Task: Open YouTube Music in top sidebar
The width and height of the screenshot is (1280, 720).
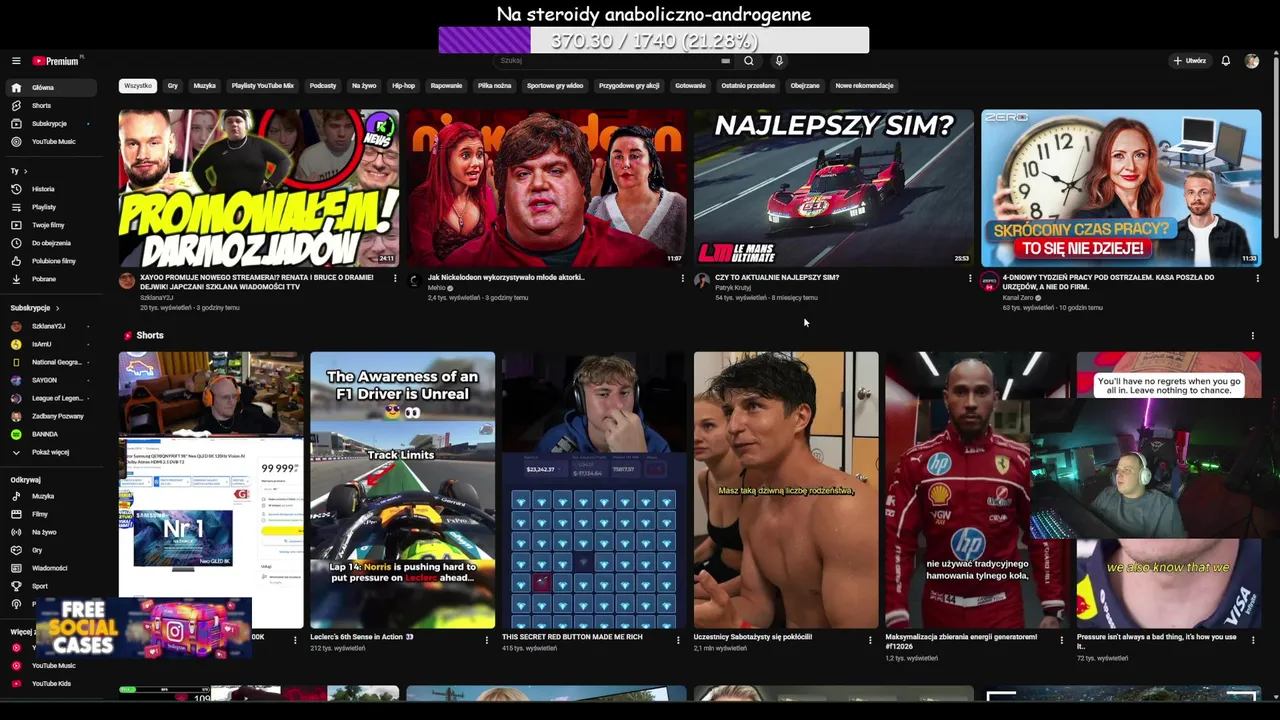Action: [53, 142]
